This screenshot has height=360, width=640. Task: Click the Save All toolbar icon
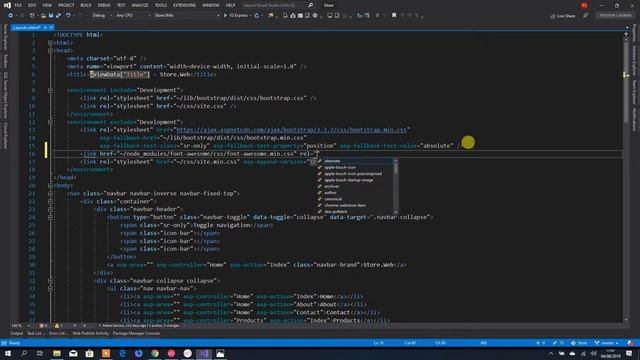pos(58,16)
